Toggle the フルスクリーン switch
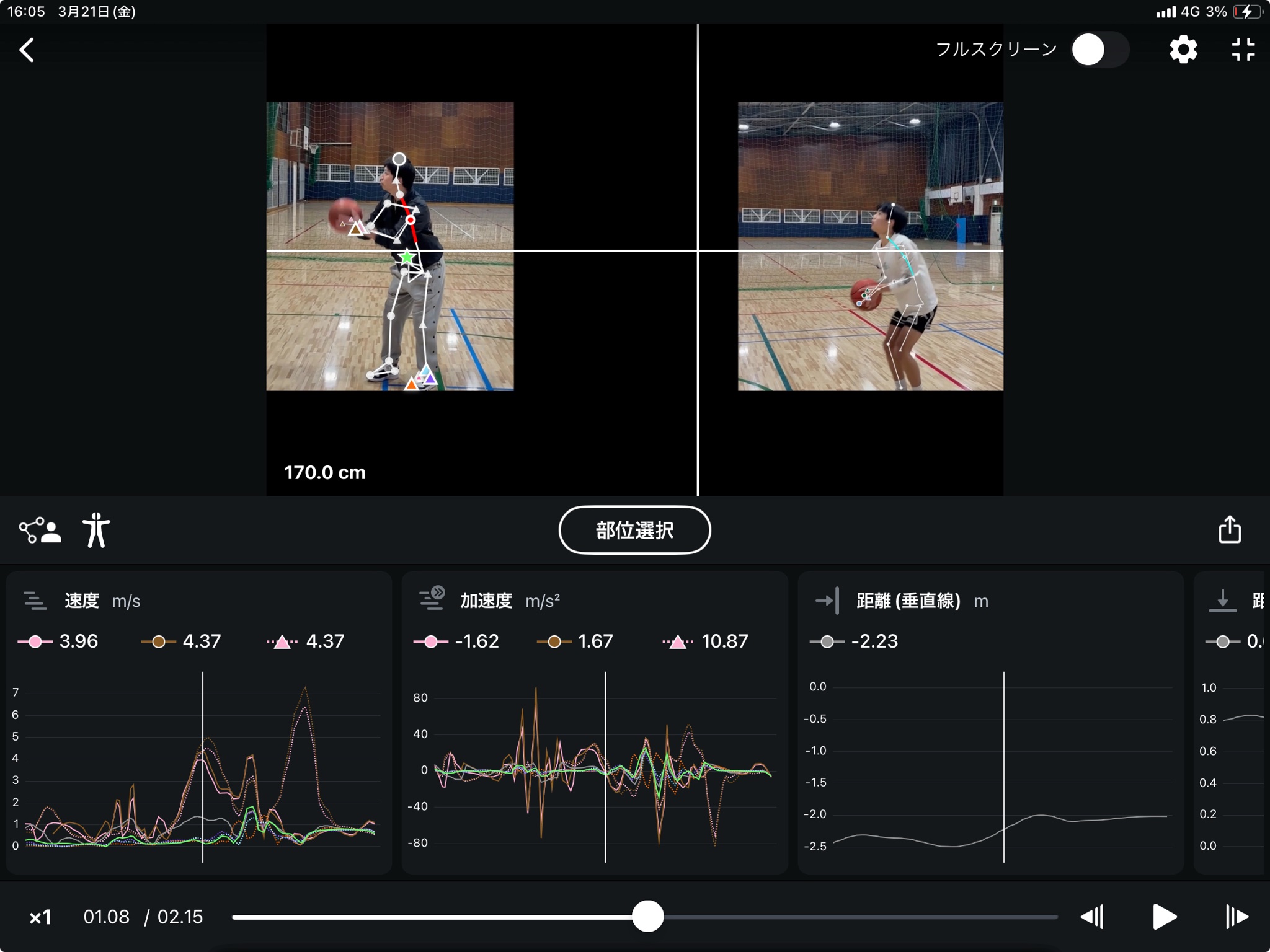 point(1099,50)
